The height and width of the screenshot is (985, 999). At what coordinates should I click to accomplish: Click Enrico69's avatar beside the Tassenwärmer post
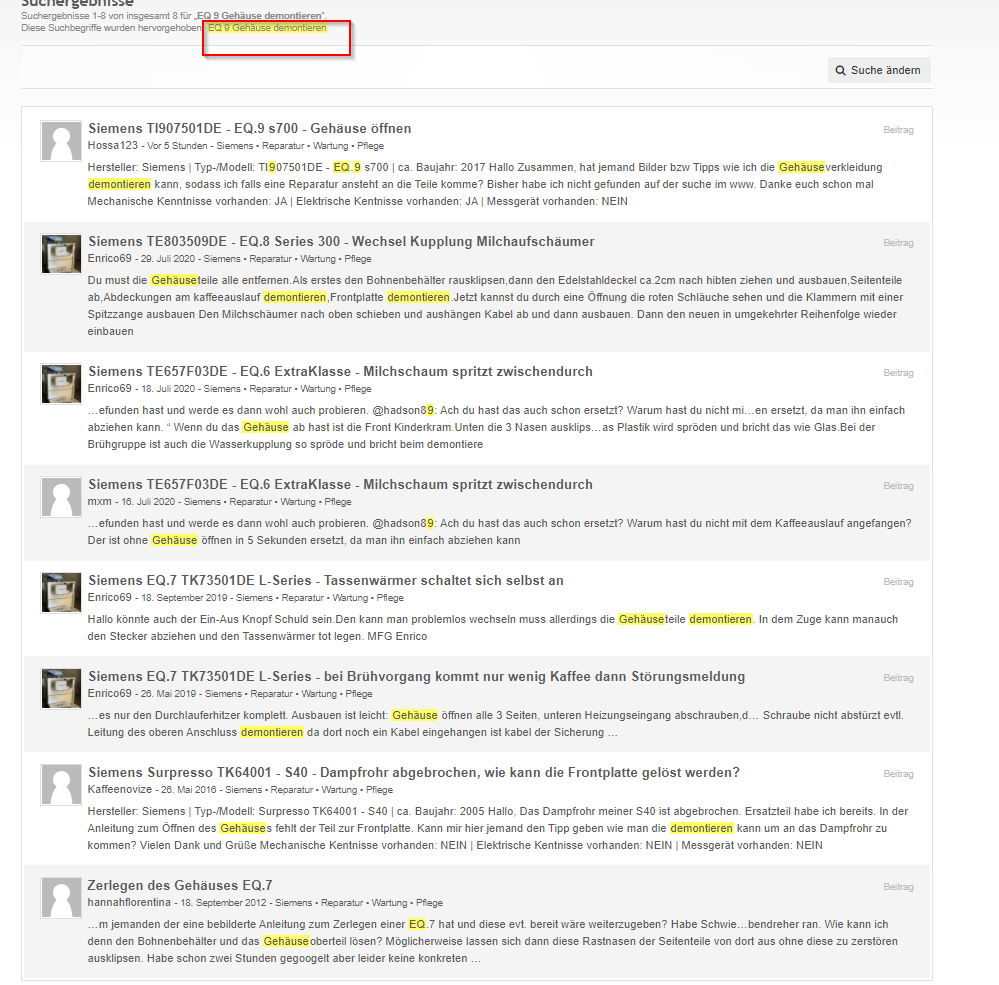point(61,593)
